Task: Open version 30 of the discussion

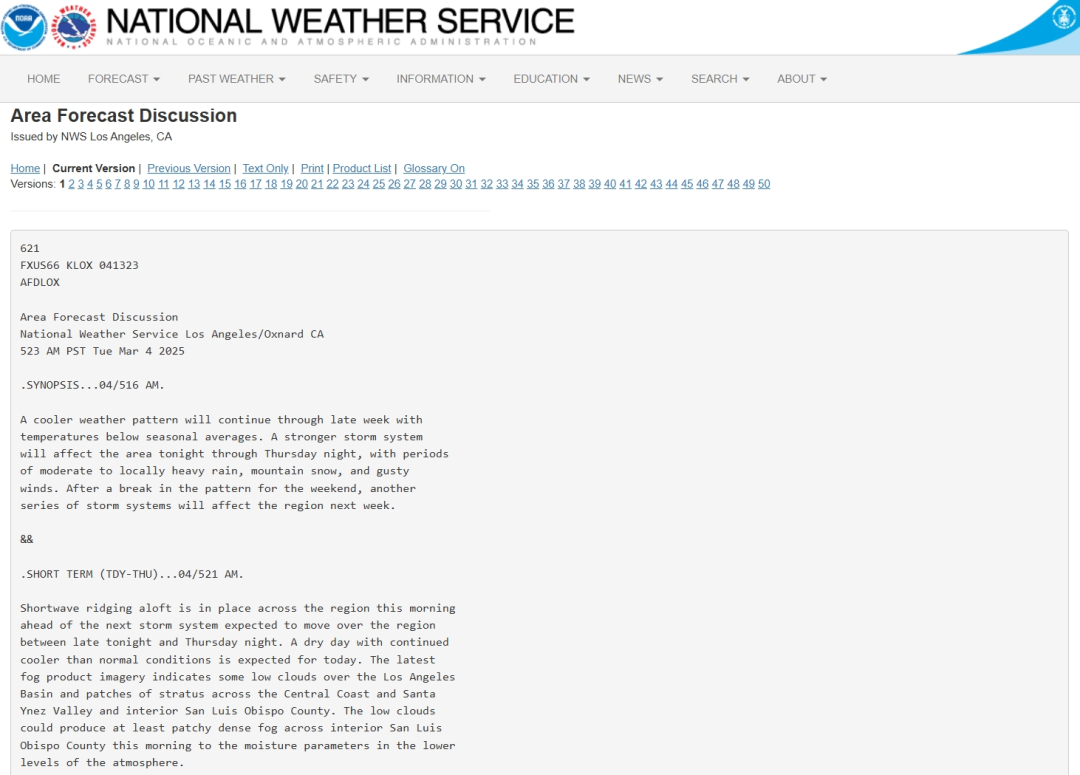Action: [x=456, y=184]
